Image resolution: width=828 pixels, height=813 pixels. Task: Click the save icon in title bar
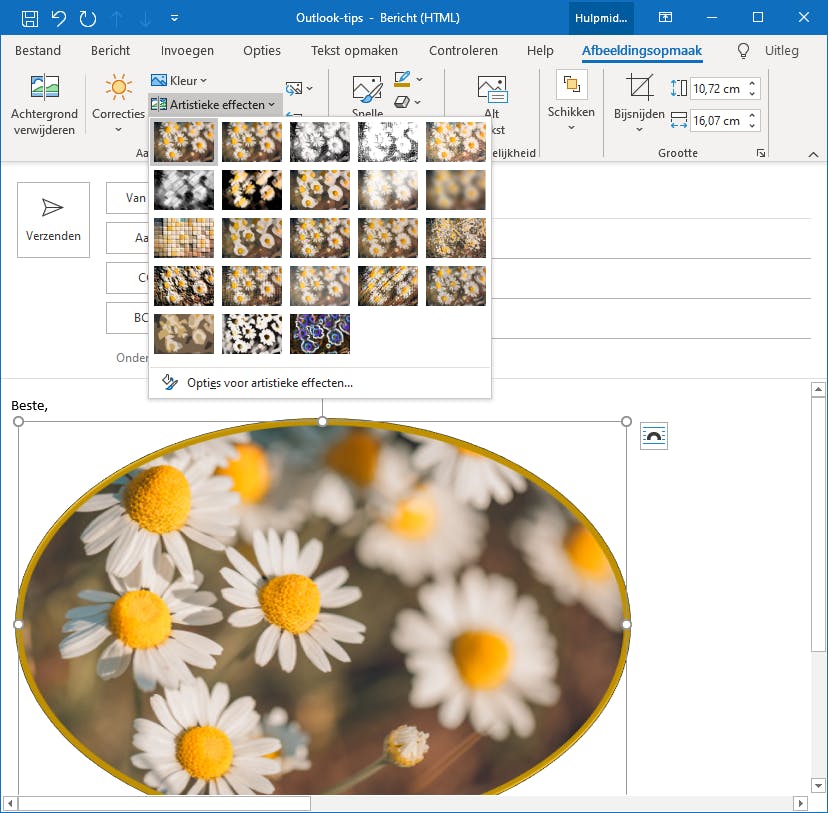tap(30, 18)
